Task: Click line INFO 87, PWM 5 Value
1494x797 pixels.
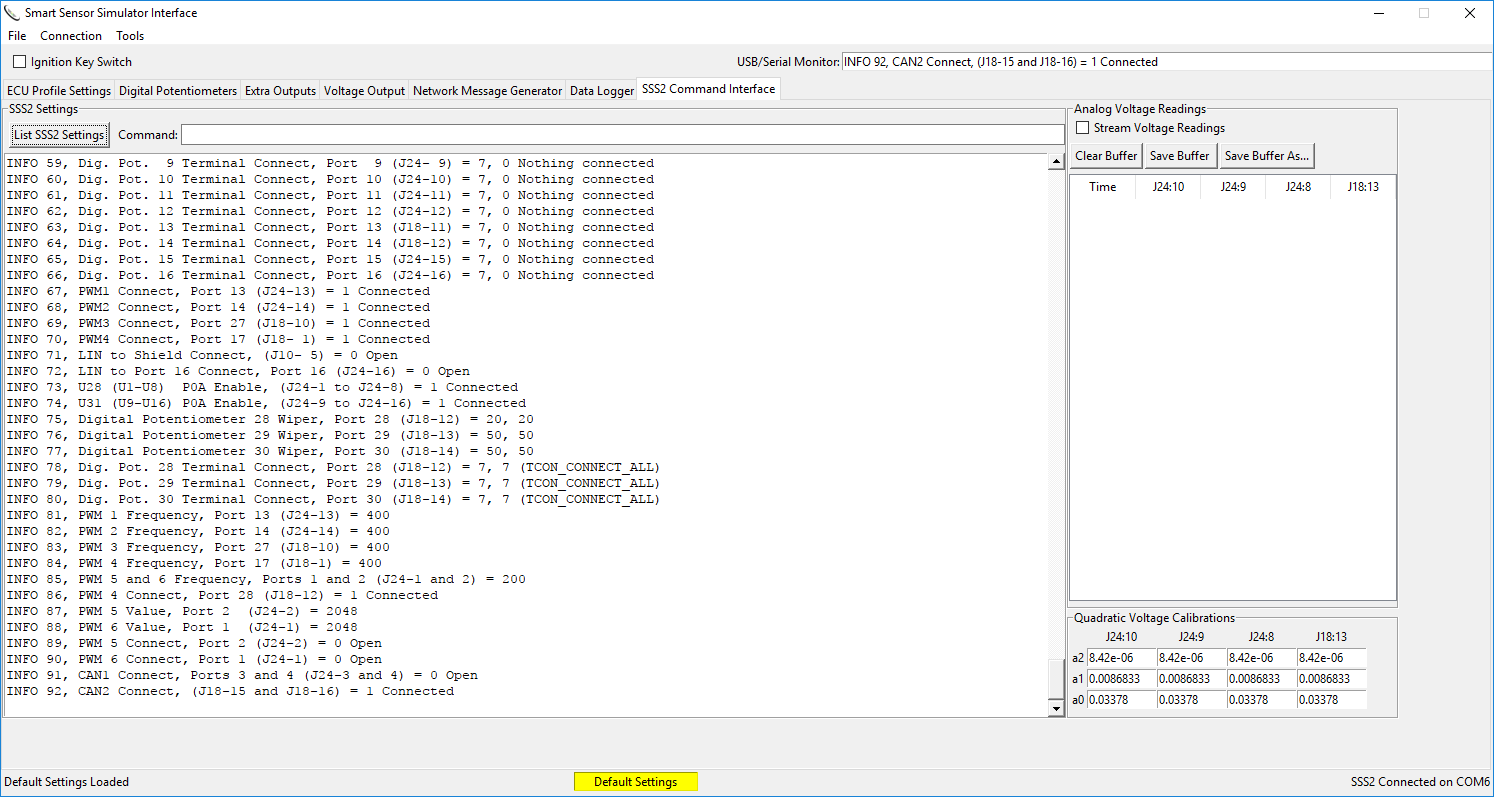Action: (182, 611)
